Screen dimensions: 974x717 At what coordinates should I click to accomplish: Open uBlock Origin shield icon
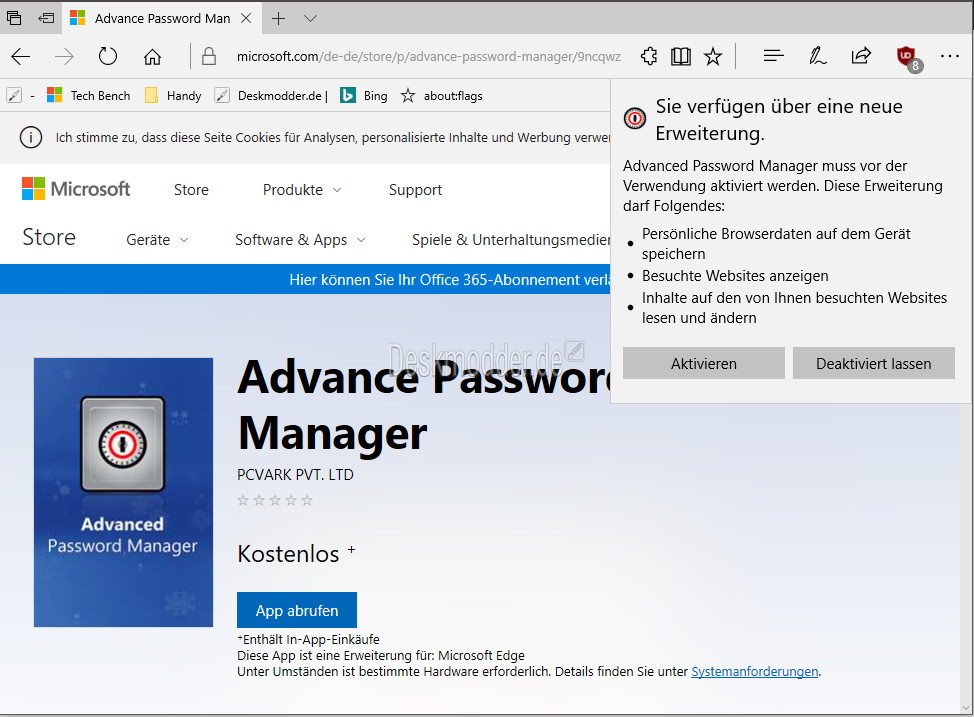coord(908,57)
